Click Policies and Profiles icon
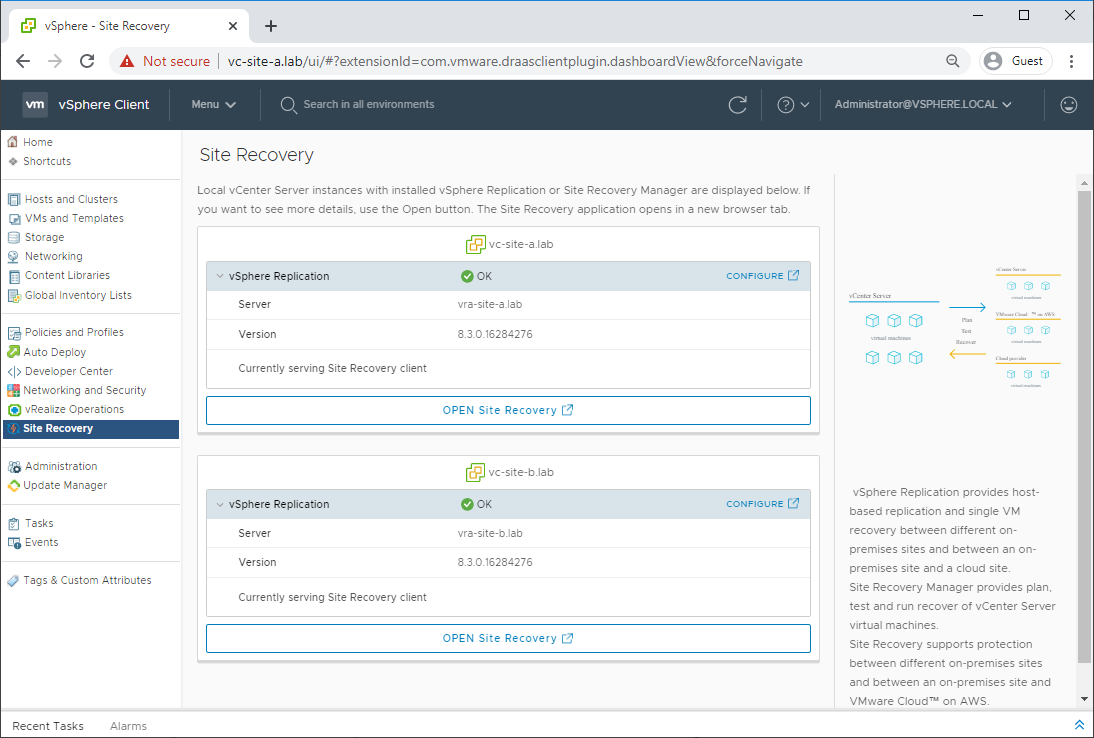Screen dimensions: 1094x738 point(14,333)
